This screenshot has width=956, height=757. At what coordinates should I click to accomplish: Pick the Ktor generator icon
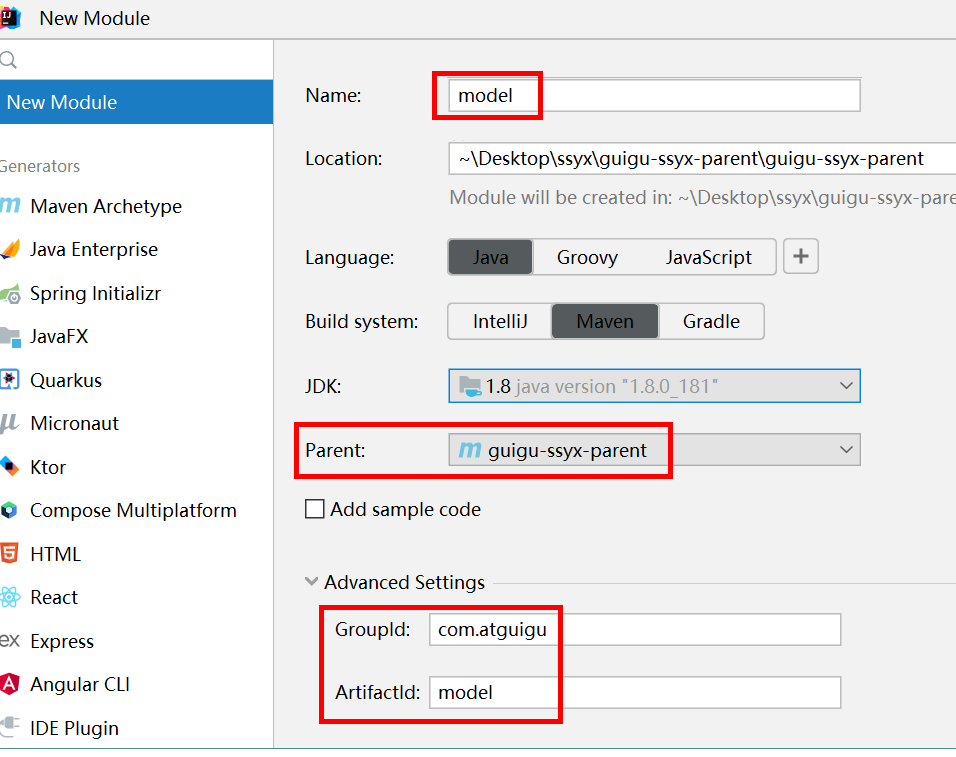pos(10,467)
